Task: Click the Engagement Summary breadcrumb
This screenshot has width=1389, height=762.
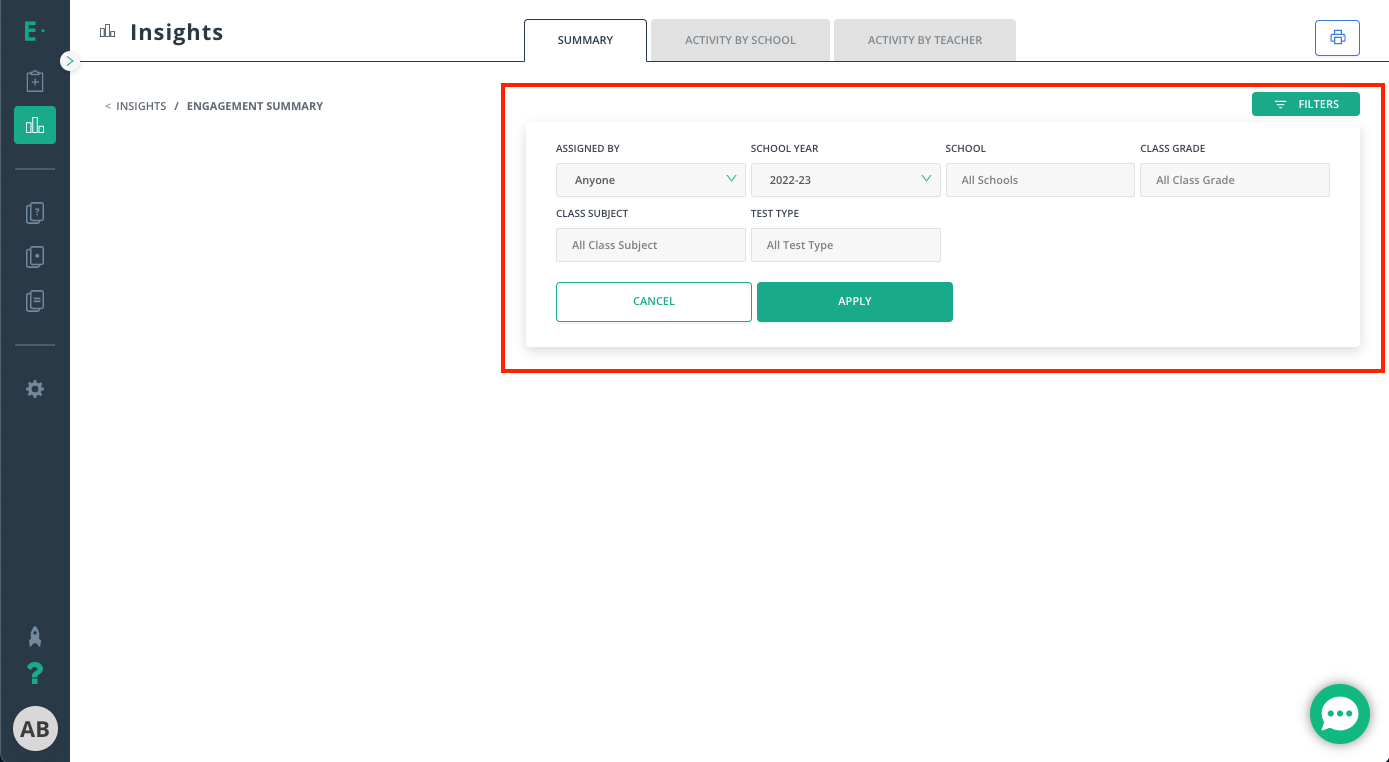Action: point(255,106)
